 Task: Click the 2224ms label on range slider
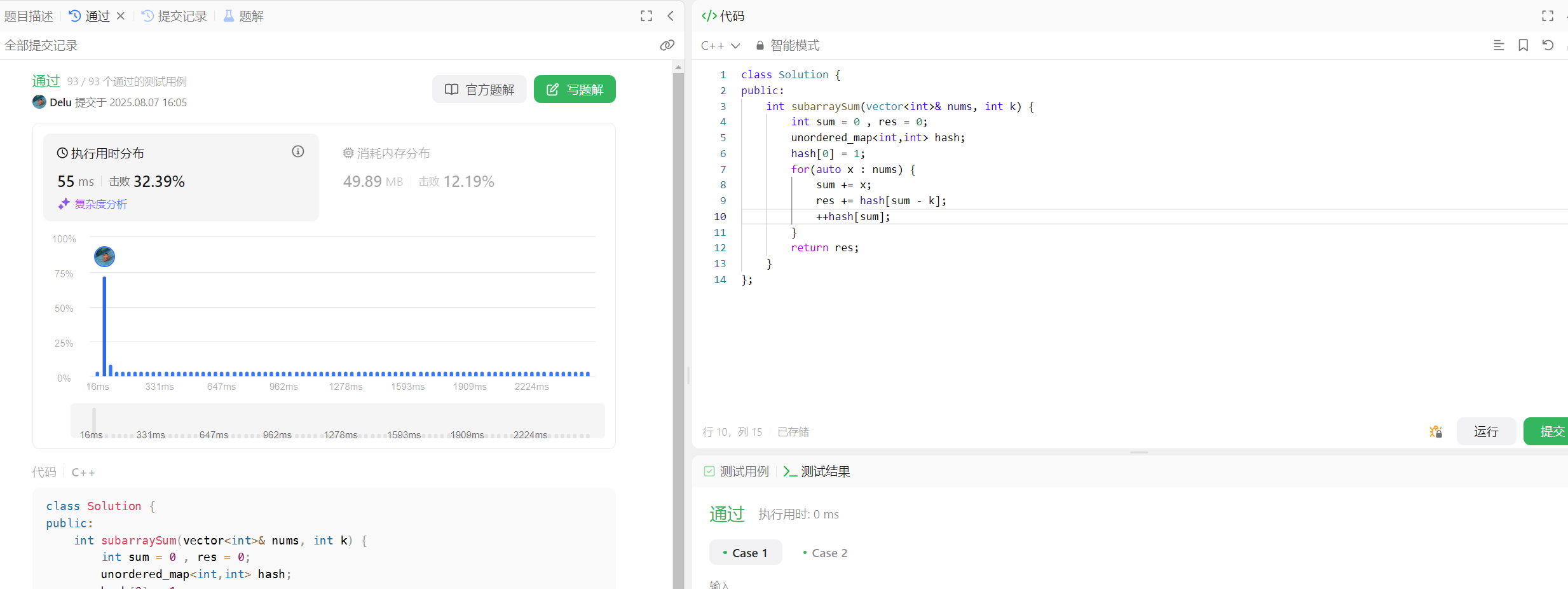pos(530,435)
